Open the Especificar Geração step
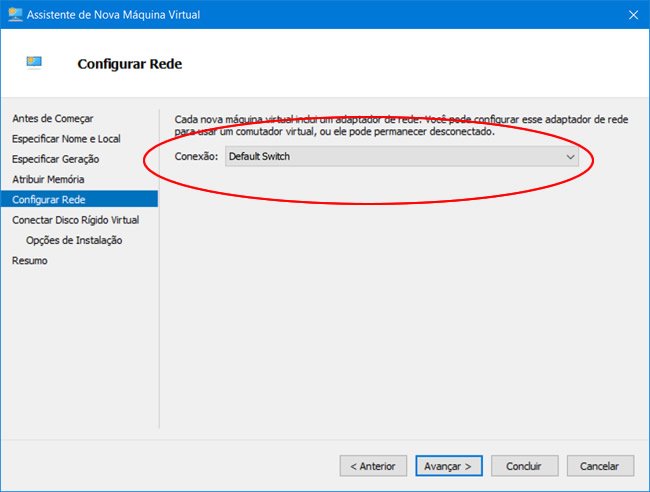650x492 pixels. (55, 159)
